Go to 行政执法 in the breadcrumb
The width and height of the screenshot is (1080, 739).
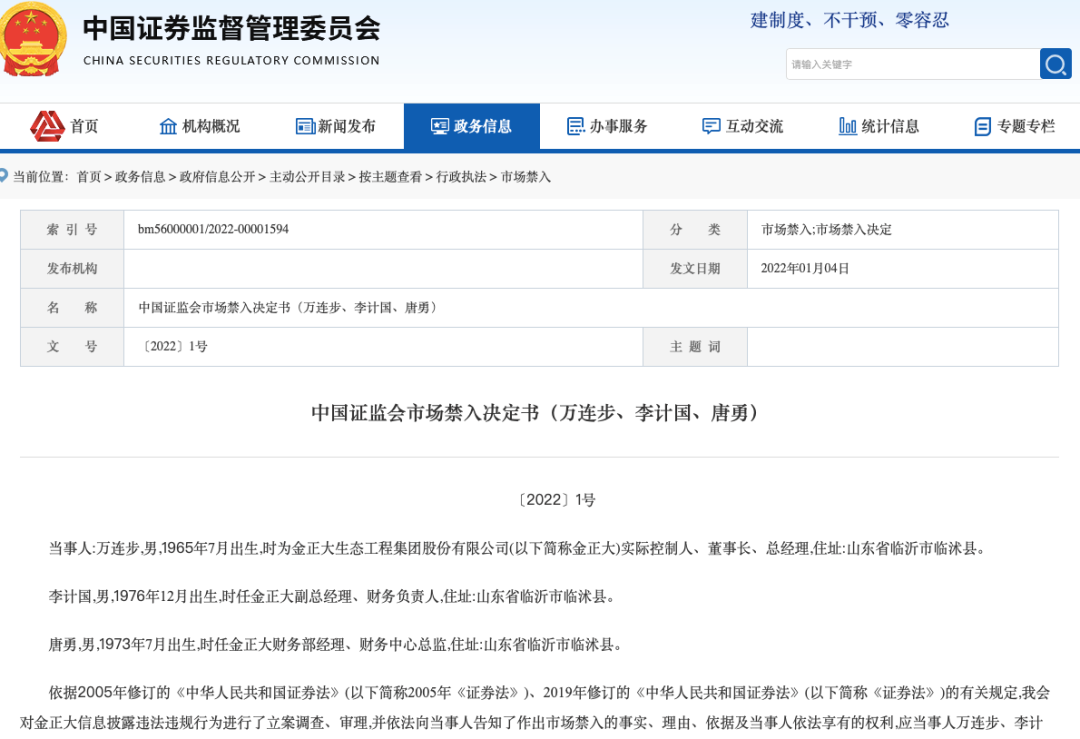[x=461, y=177]
